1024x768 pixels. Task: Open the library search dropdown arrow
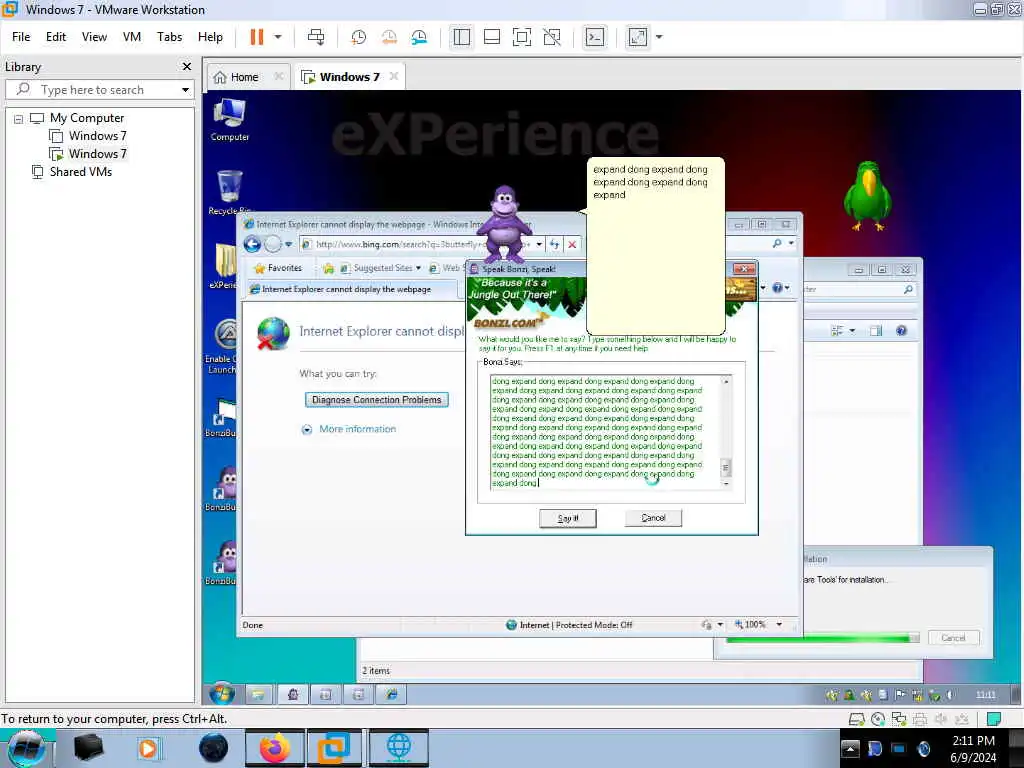[x=185, y=89]
